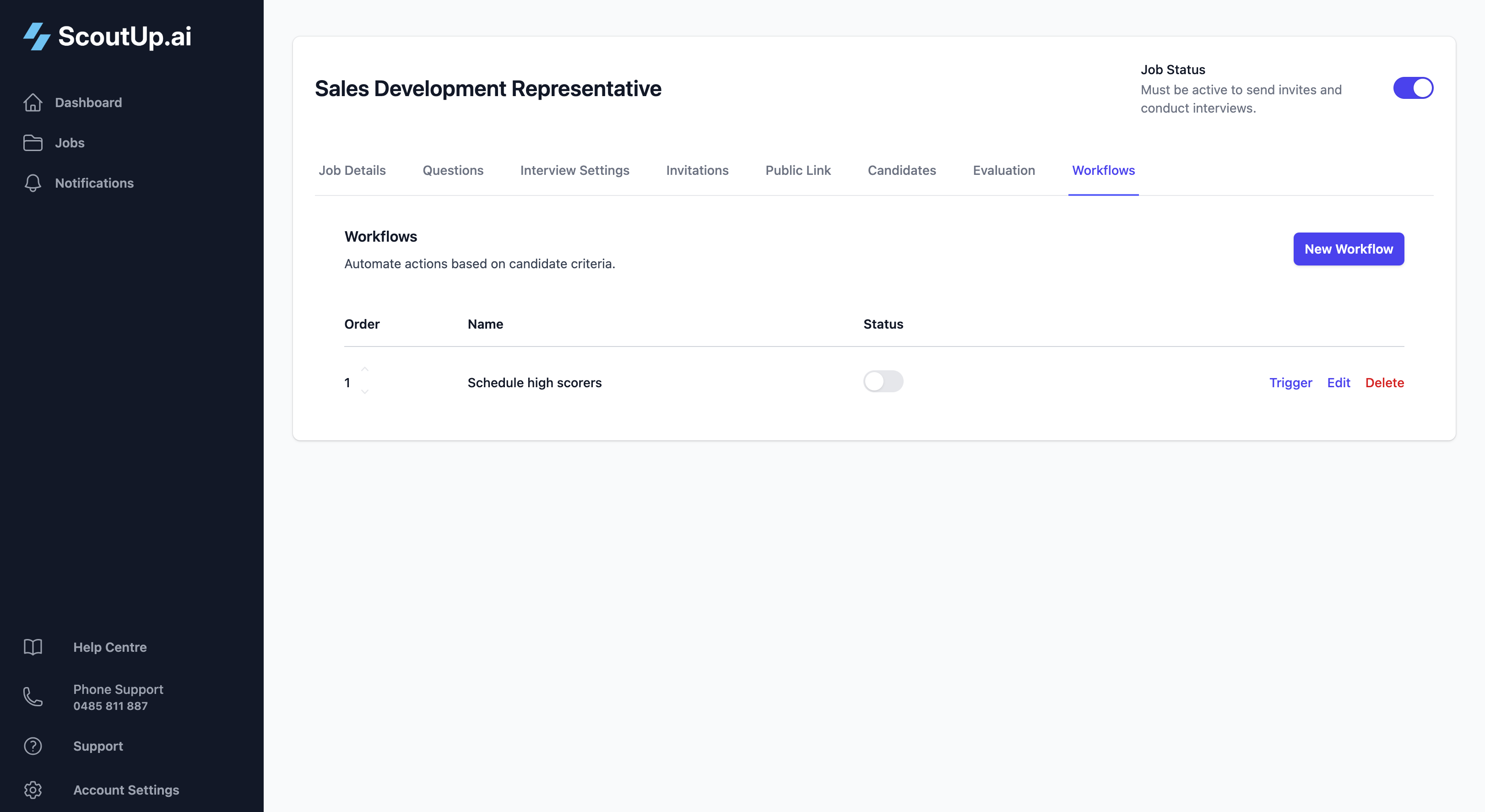Click the Support question mark icon

pyautogui.click(x=33, y=746)
